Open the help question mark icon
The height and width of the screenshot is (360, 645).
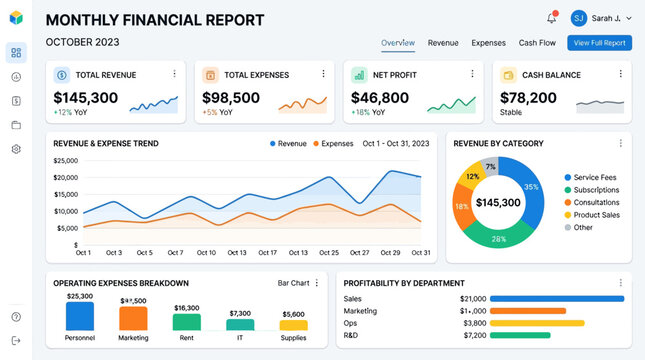point(16,317)
